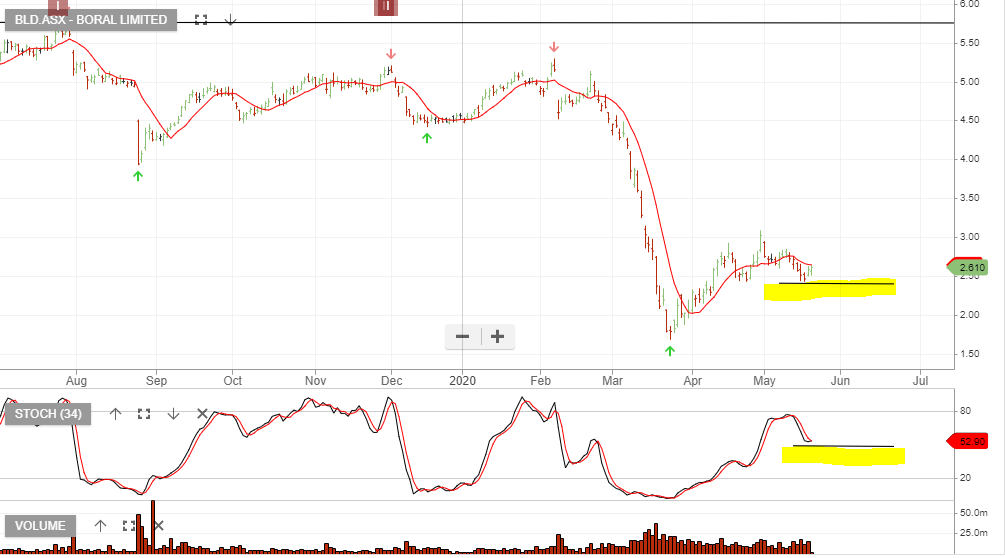Remove the STOCH indicator panel
This screenshot has width=1005, height=558.
tap(202, 414)
